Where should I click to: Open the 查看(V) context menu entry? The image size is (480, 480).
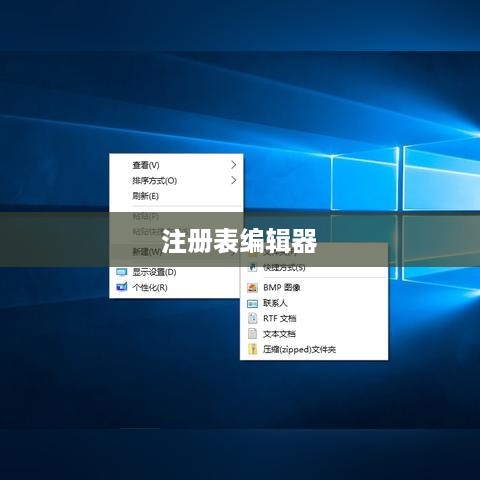[176, 165]
